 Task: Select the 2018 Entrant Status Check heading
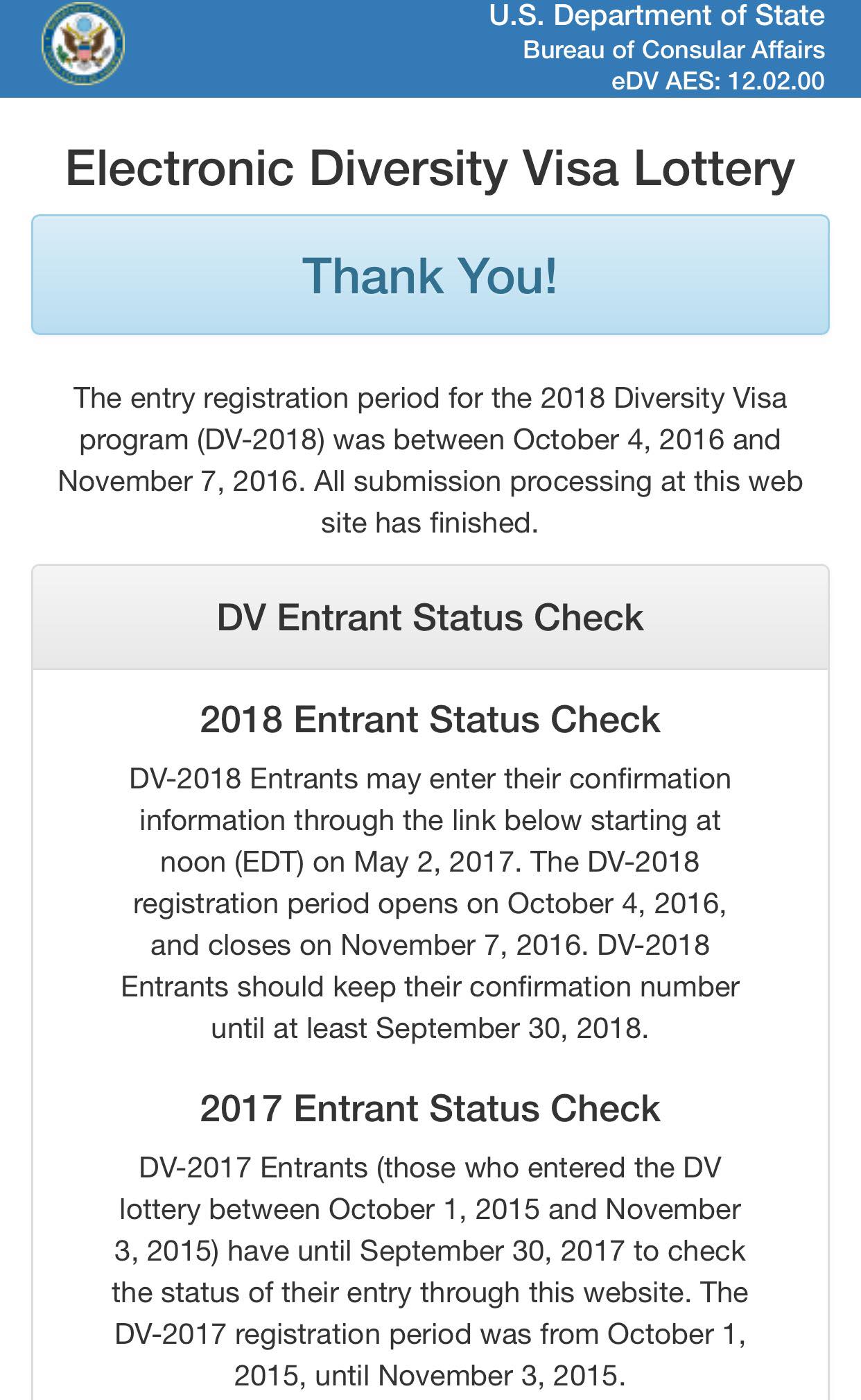(430, 719)
